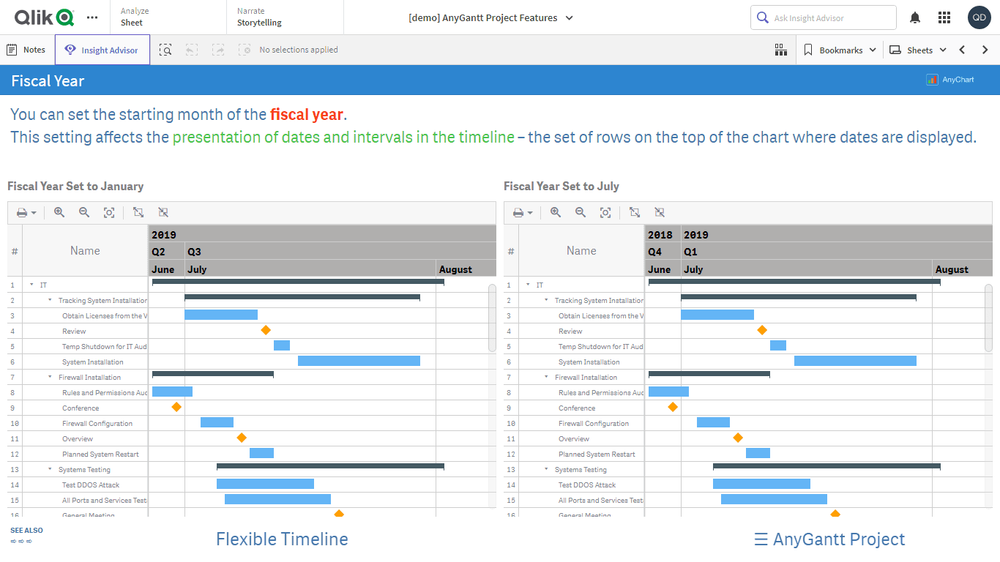Open the AnyGantt Project link
Screen dimensions: 1000x562
[829, 540]
